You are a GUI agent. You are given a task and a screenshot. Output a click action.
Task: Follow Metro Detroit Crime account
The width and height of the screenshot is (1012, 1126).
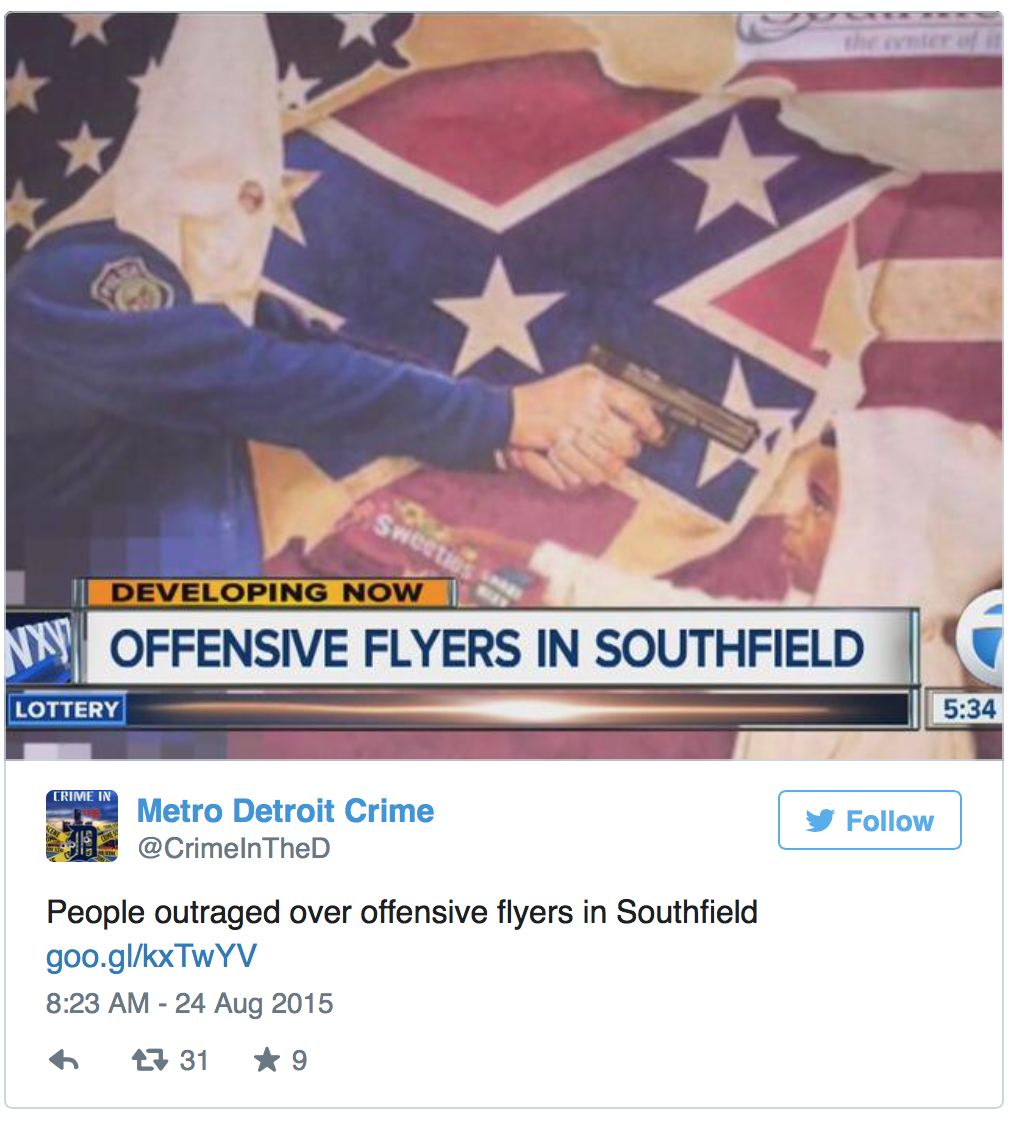point(870,820)
